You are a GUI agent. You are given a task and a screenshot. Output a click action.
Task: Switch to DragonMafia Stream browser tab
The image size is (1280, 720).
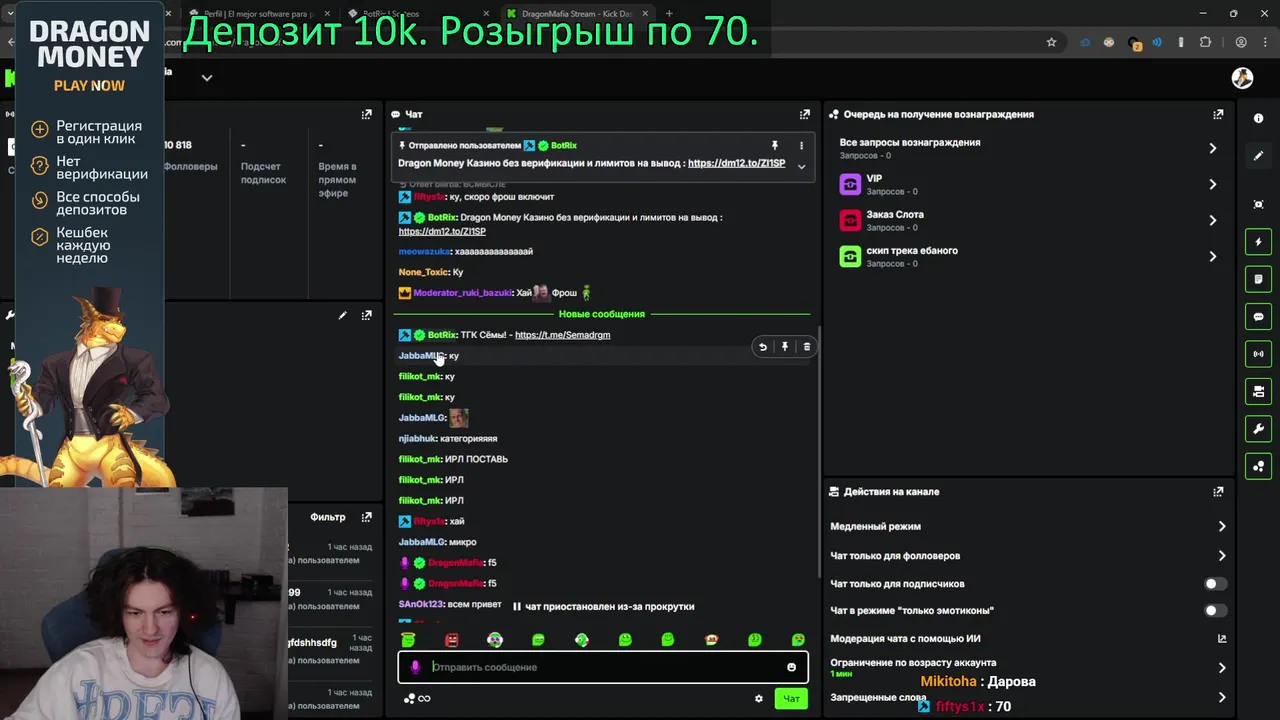(x=577, y=14)
